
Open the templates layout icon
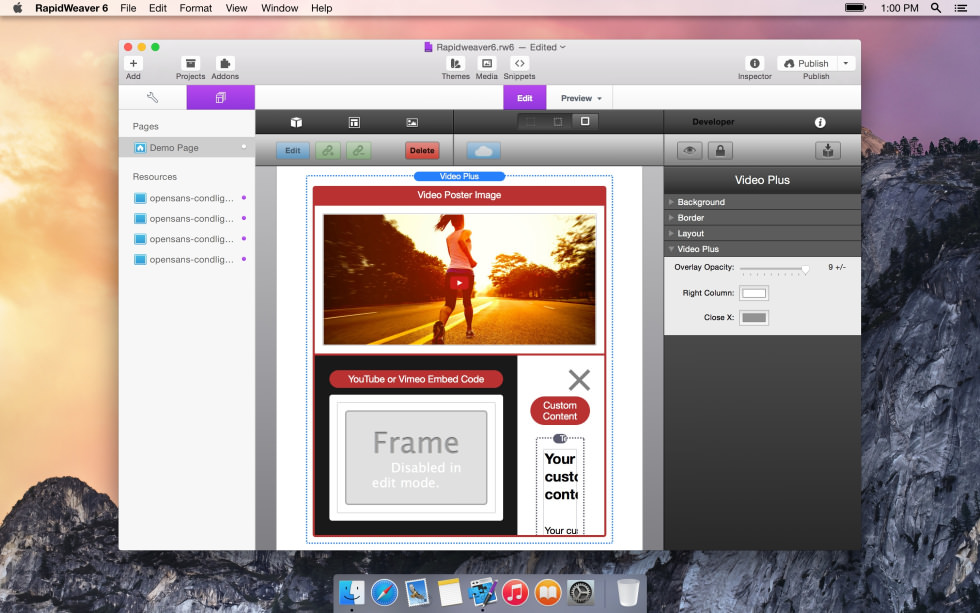(x=354, y=122)
